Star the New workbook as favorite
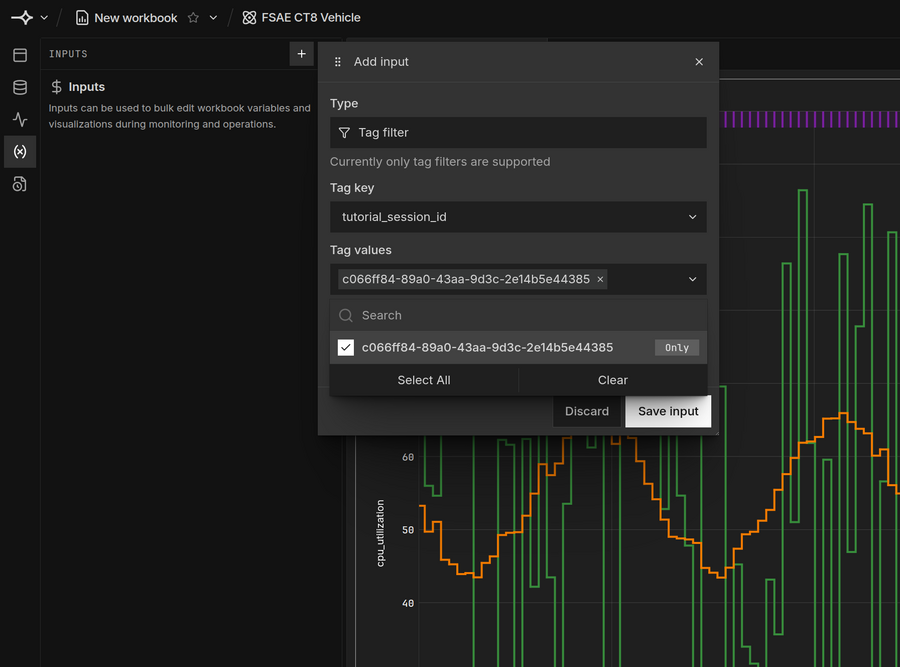This screenshot has height=667, width=900. click(x=193, y=18)
